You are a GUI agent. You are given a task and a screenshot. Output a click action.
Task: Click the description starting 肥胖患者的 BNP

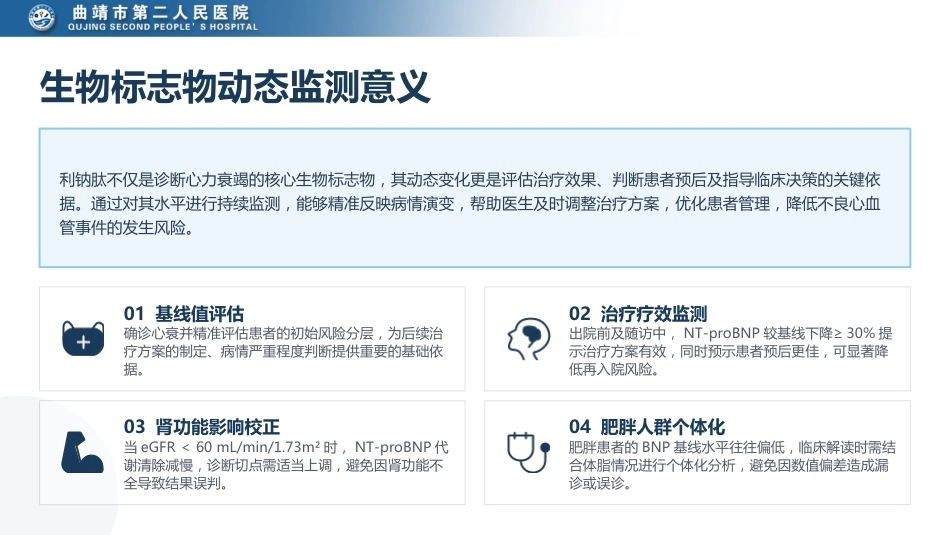(x=732, y=465)
